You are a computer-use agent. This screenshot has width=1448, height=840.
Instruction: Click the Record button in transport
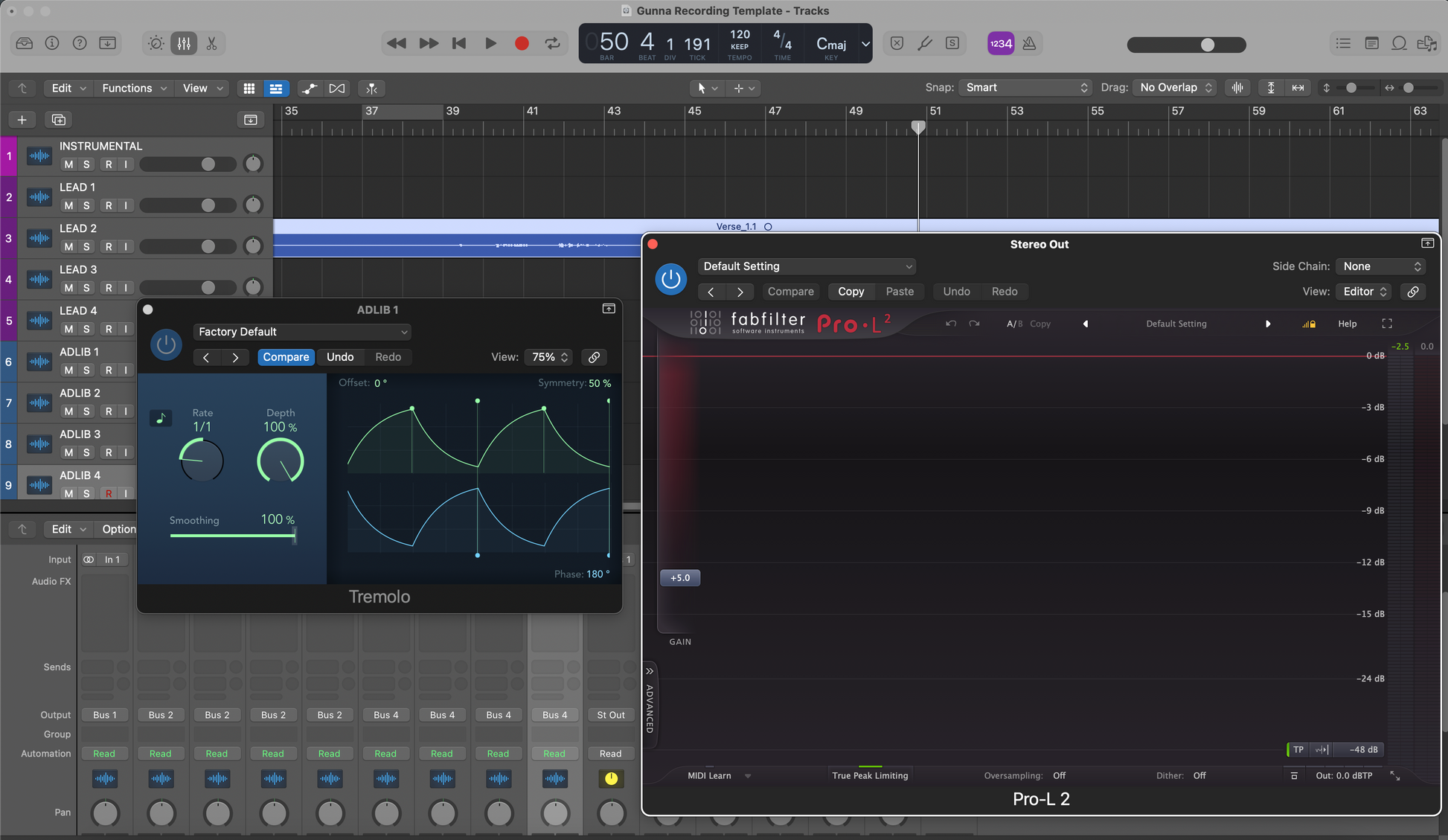tap(522, 43)
